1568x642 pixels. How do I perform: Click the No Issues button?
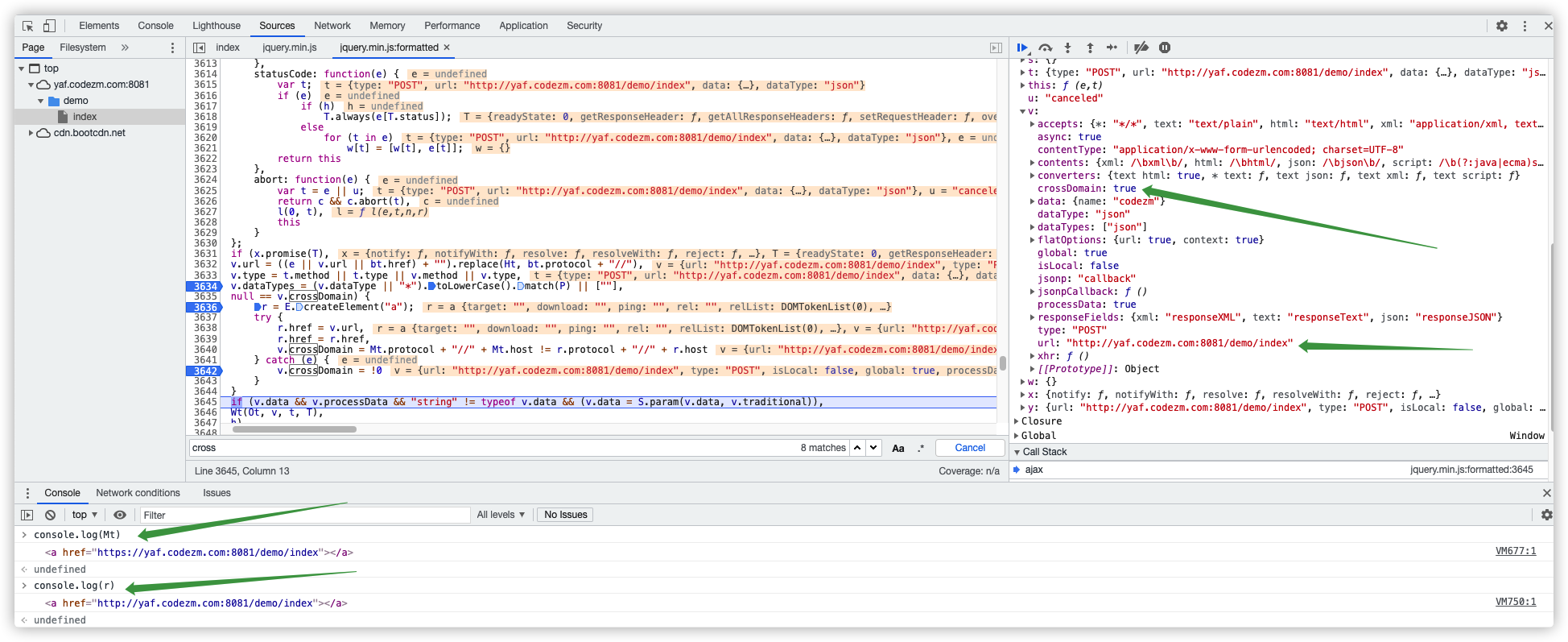(x=565, y=515)
